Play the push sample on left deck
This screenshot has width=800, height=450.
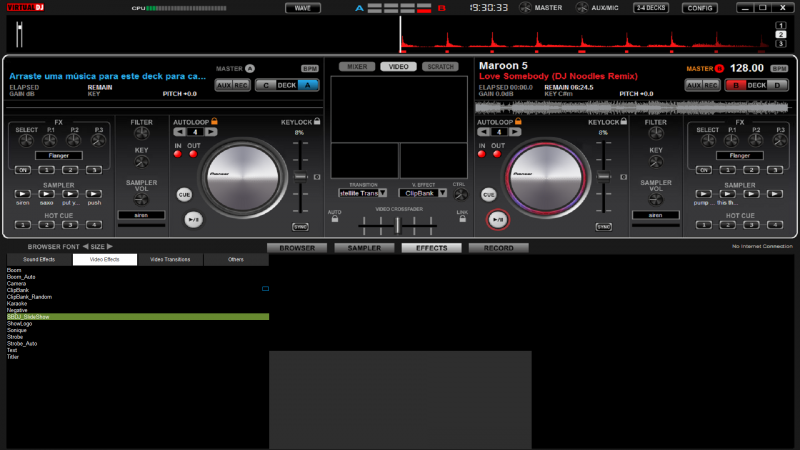coord(94,194)
